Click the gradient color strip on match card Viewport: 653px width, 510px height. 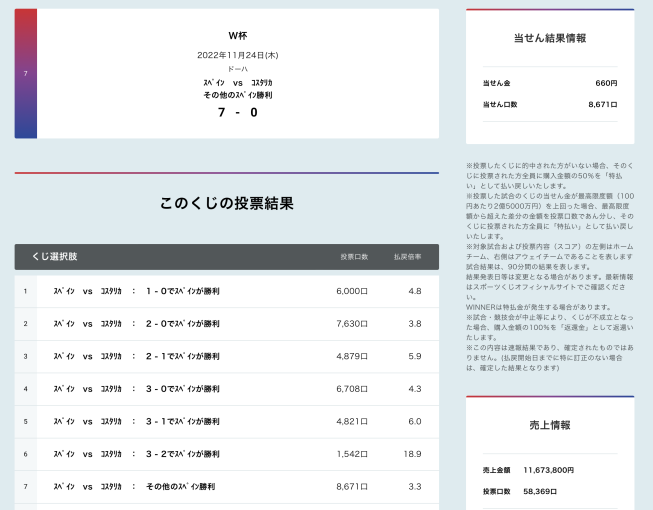[25, 74]
